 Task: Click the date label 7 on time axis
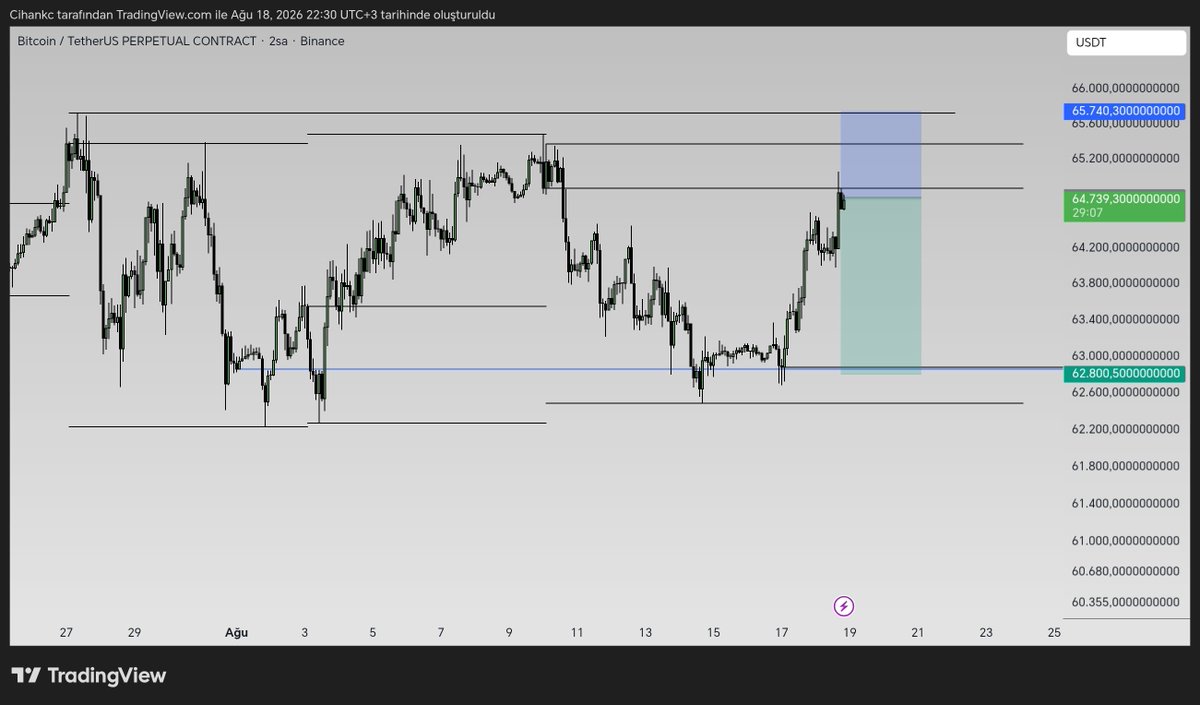[x=441, y=632]
